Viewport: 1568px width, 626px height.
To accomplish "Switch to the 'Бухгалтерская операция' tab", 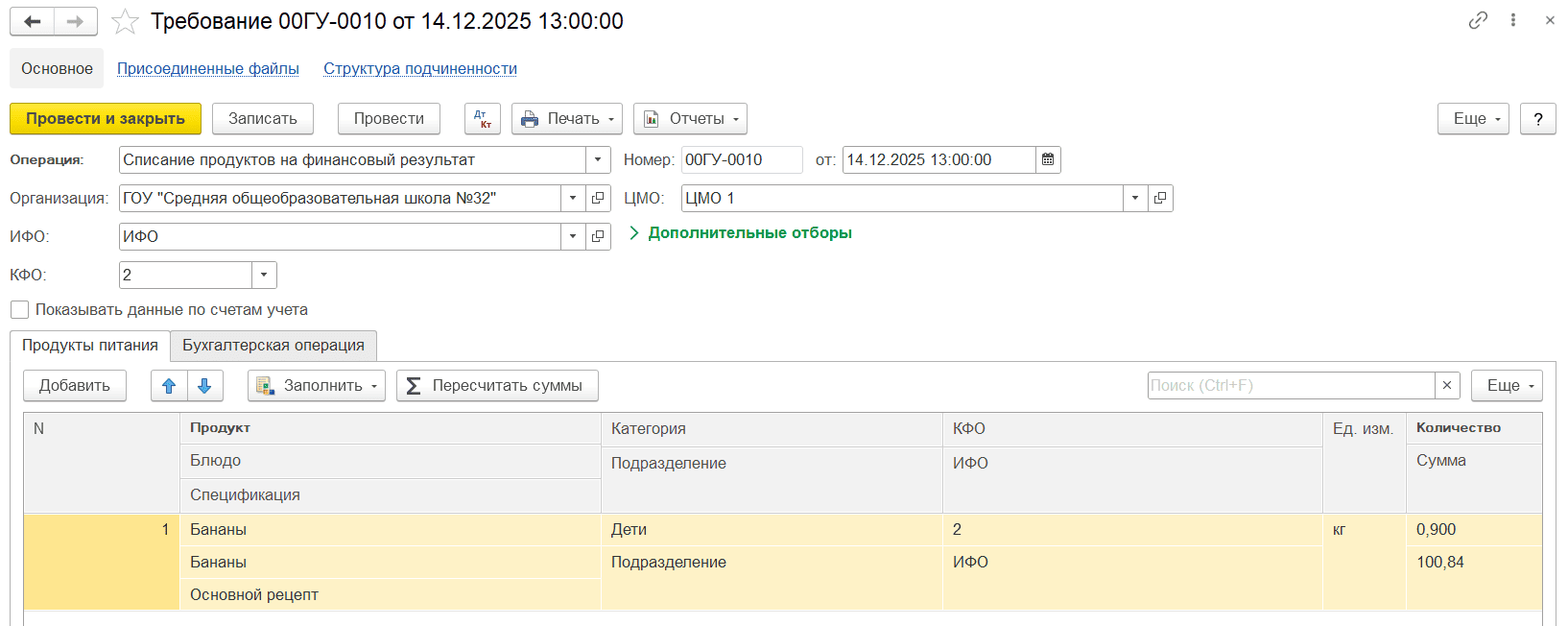I will (x=273, y=346).
